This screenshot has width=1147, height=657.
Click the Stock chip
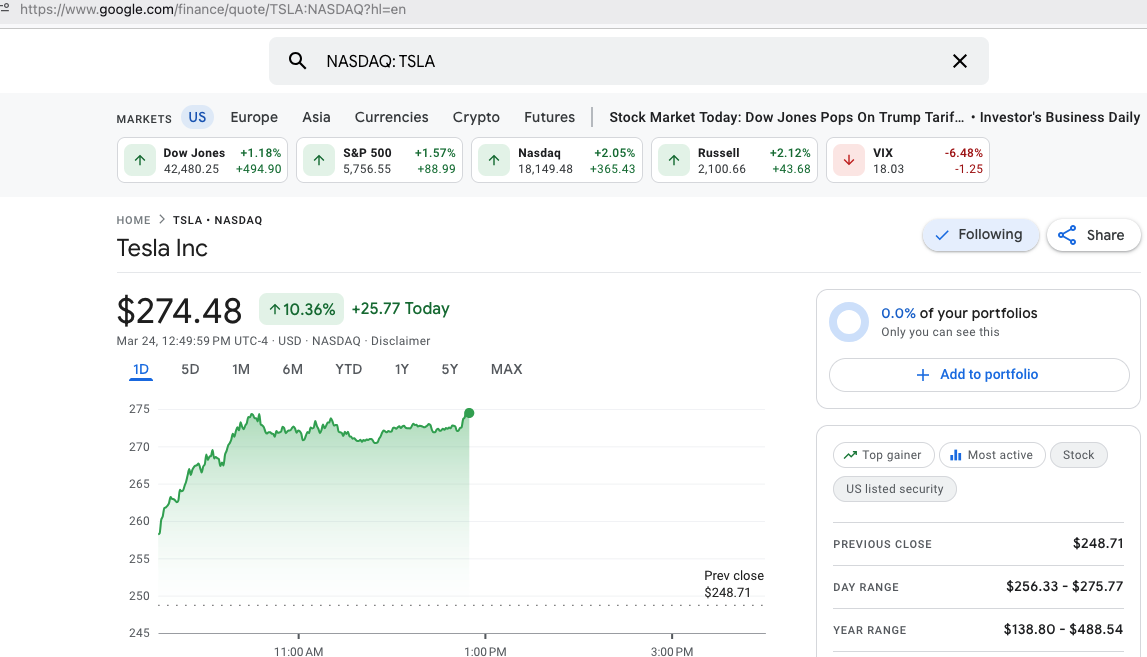coord(1078,455)
